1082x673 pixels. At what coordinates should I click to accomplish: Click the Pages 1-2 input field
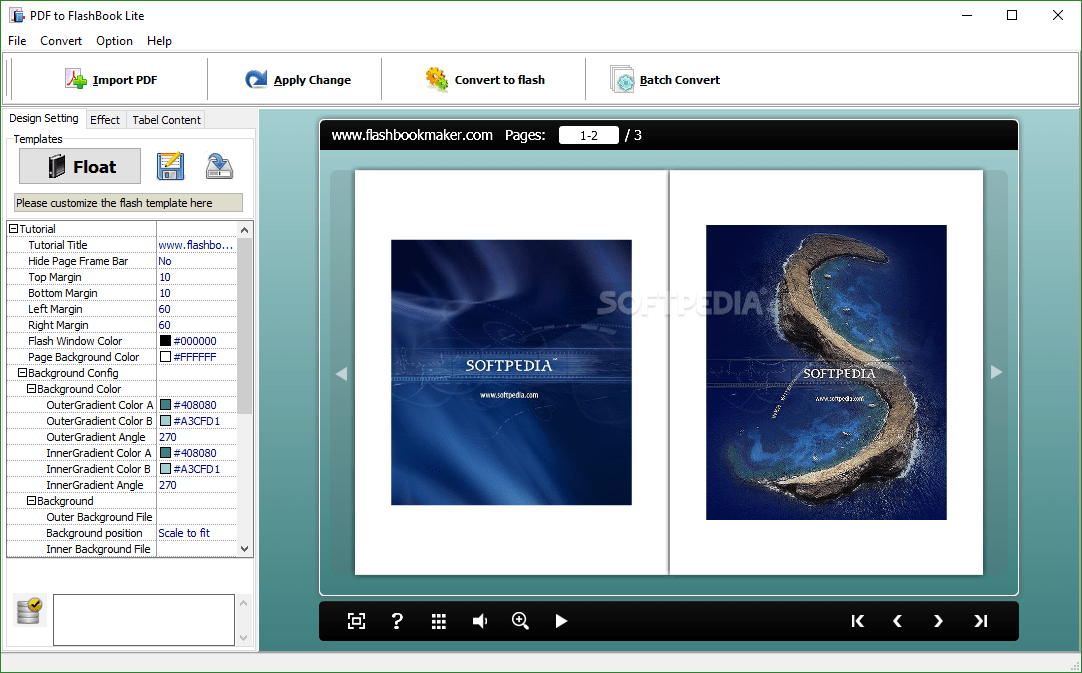click(589, 135)
